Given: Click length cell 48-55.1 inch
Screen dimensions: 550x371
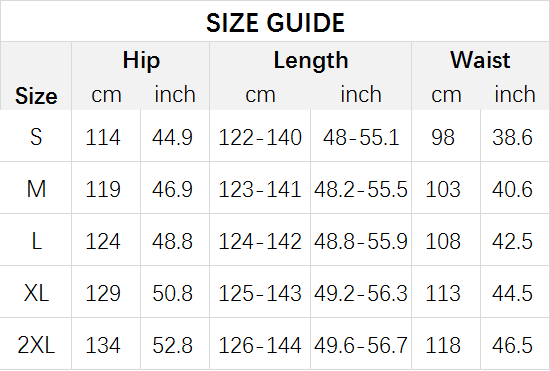Looking at the screenshot, I should (x=361, y=137).
